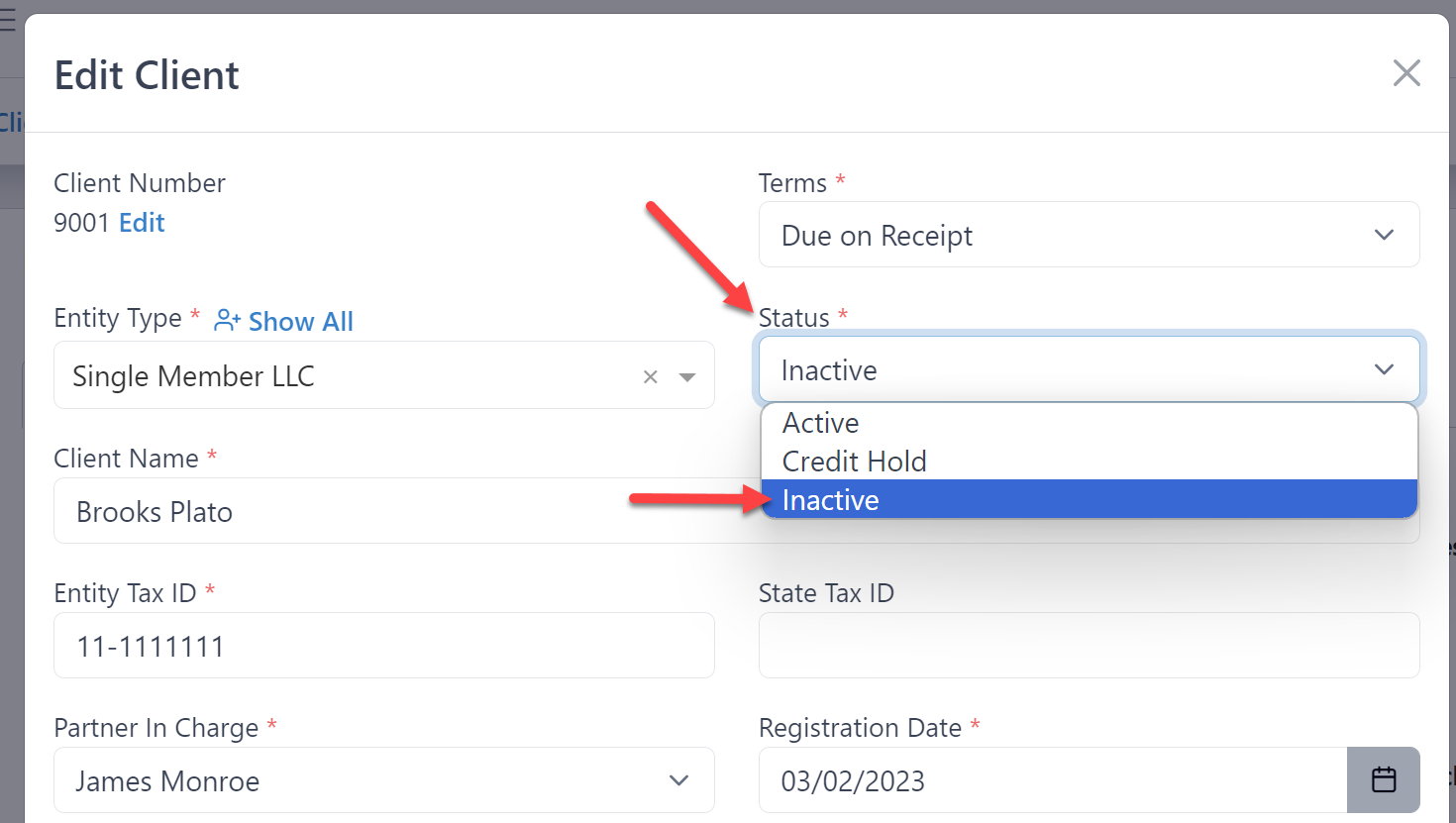Click the person-plus icon beside Show All
This screenshot has width=1456, height=823.
tap(228, 320)
